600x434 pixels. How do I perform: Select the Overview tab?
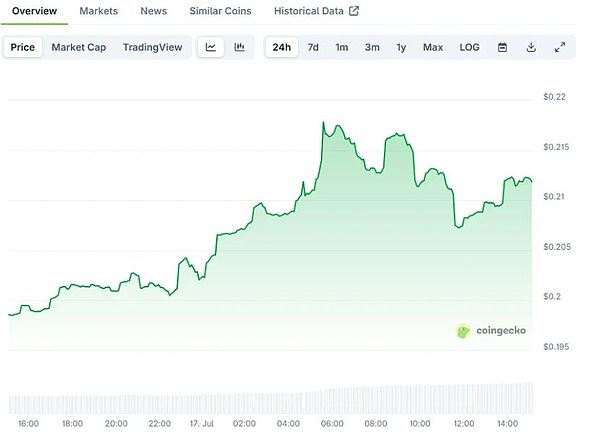click(x=34, y=11)
